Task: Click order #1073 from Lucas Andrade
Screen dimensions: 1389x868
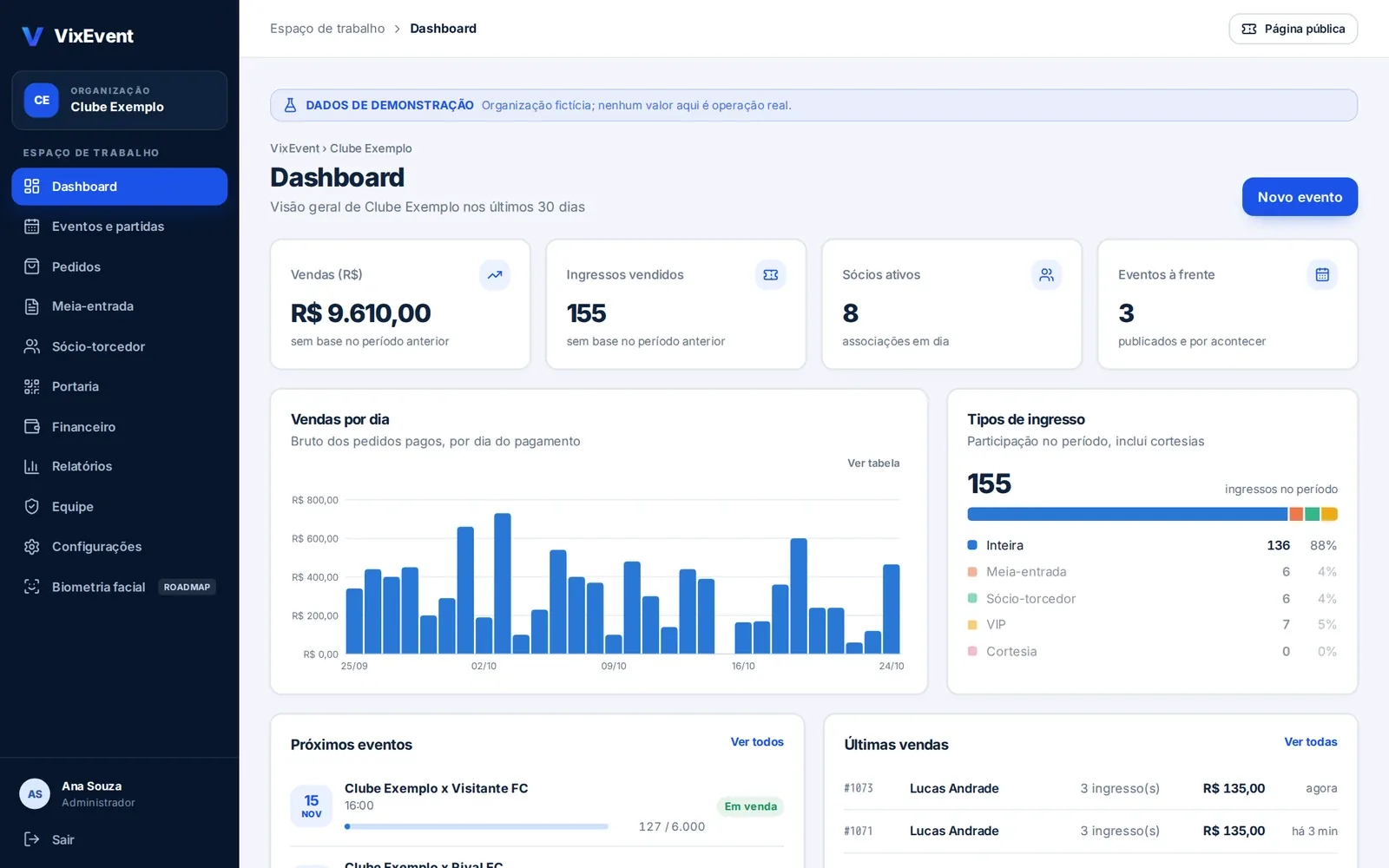Action: click(1090, 788)
